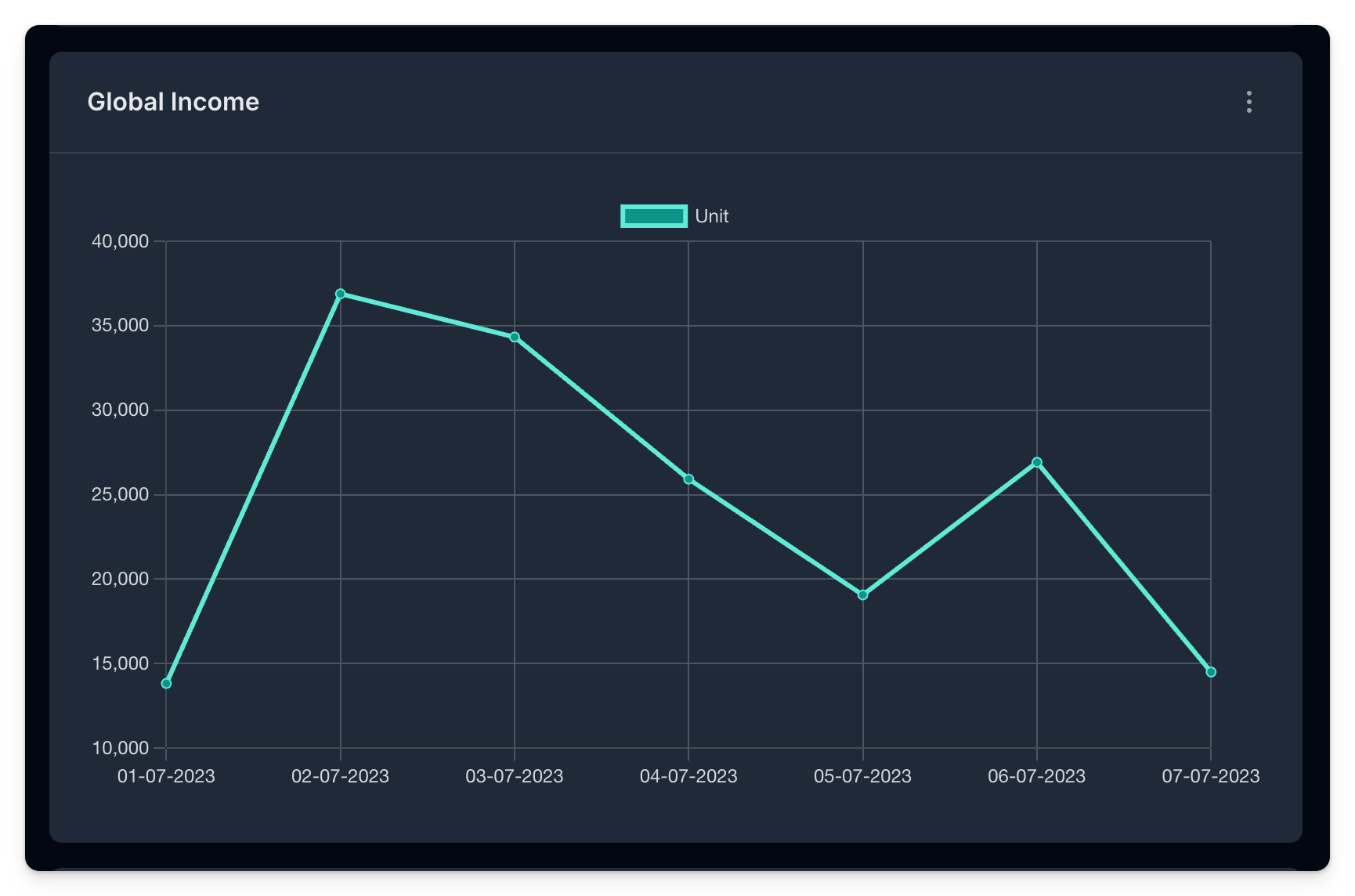1355x896 pixels.
Task: Click the 40,000 y-axis label
Action: (120, 241)
